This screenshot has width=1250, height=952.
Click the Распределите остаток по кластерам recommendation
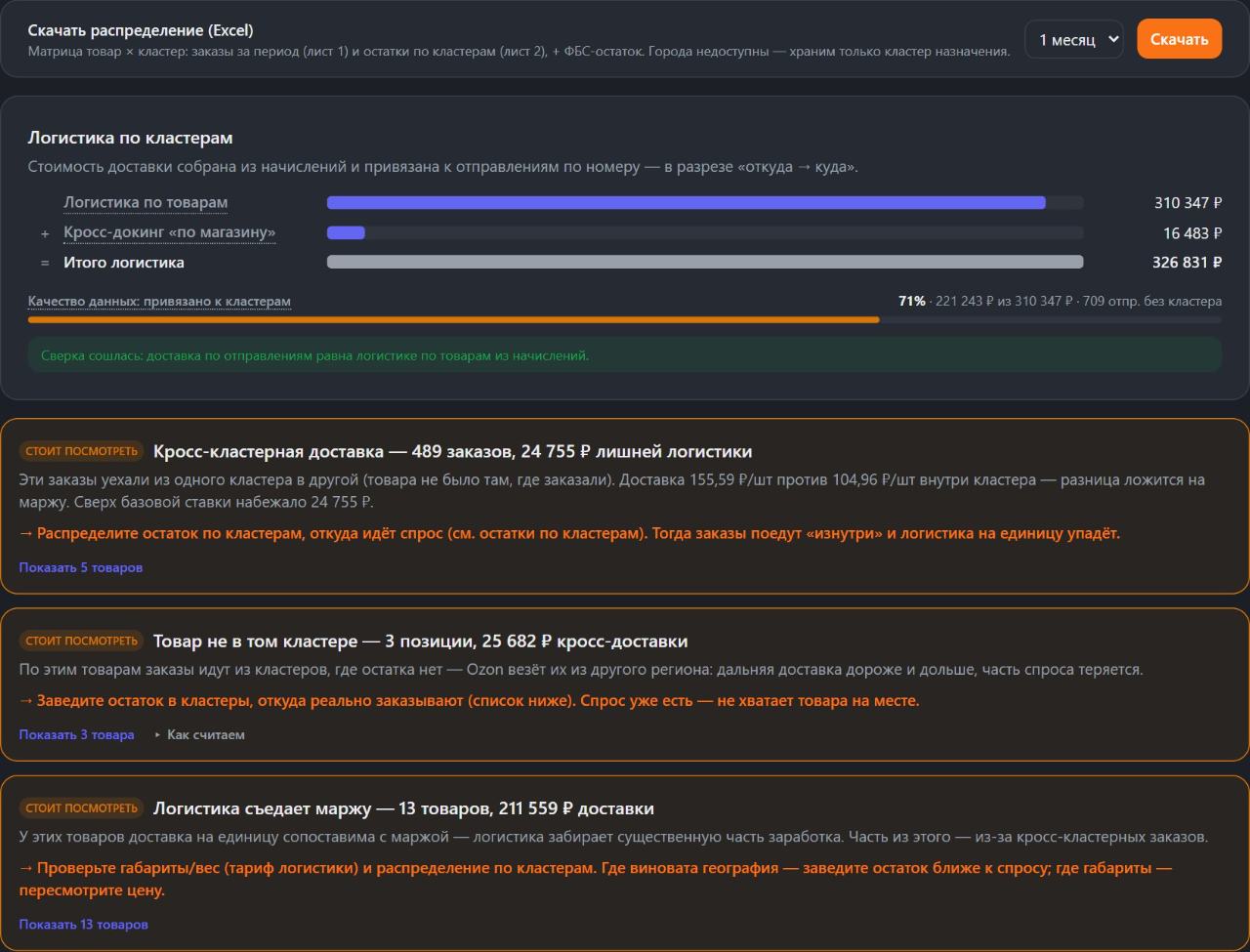click(569, 533)
